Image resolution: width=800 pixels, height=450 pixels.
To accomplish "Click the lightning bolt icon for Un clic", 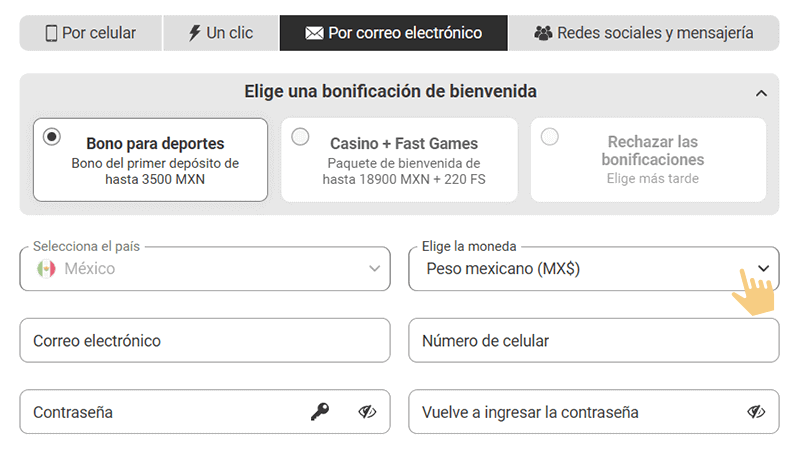I will coord(194,33).
